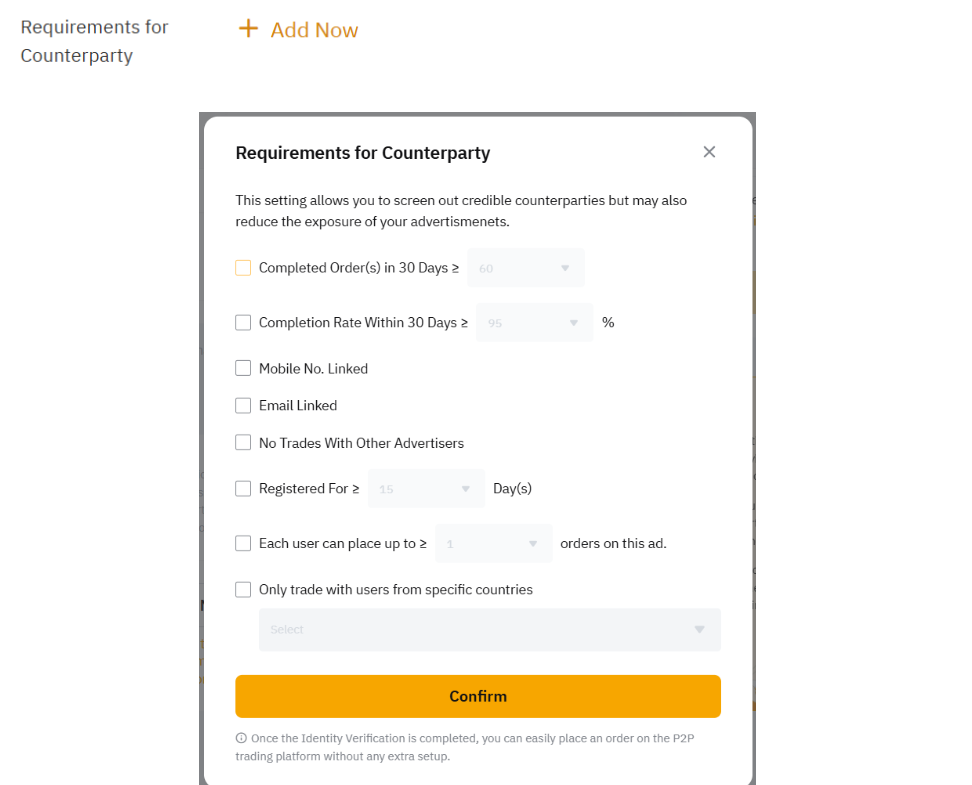
Task: Click the Requirements for Counterparty side label
Action: 95,41
